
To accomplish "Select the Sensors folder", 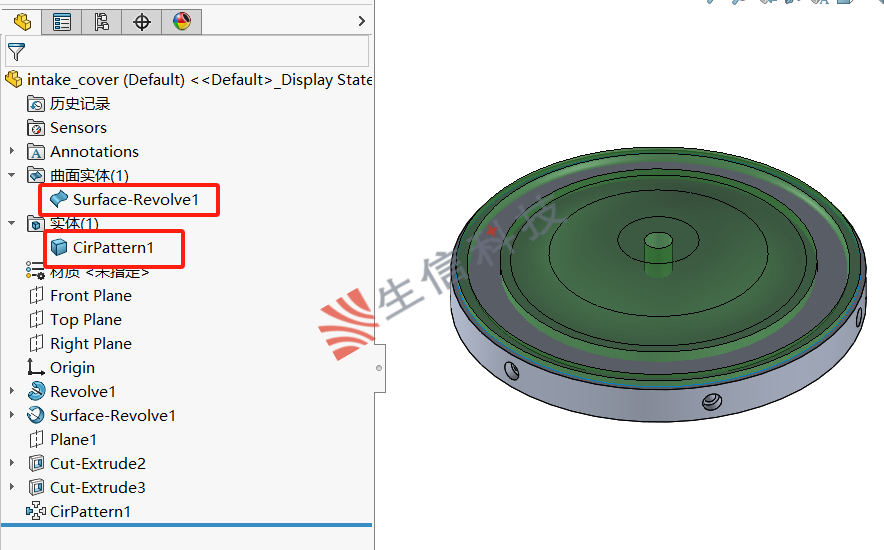I will coord(77,128).
